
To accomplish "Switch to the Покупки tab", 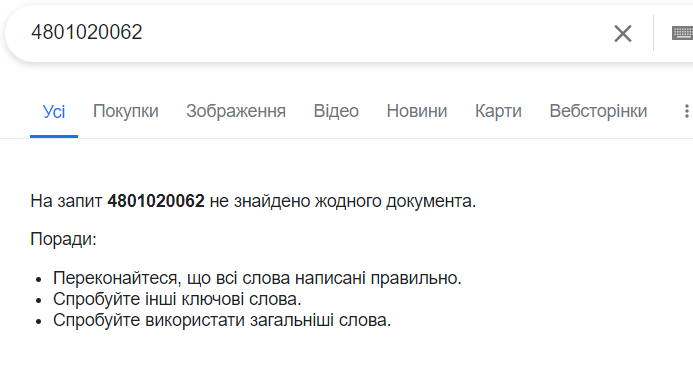I will click(x=126, y=111).
